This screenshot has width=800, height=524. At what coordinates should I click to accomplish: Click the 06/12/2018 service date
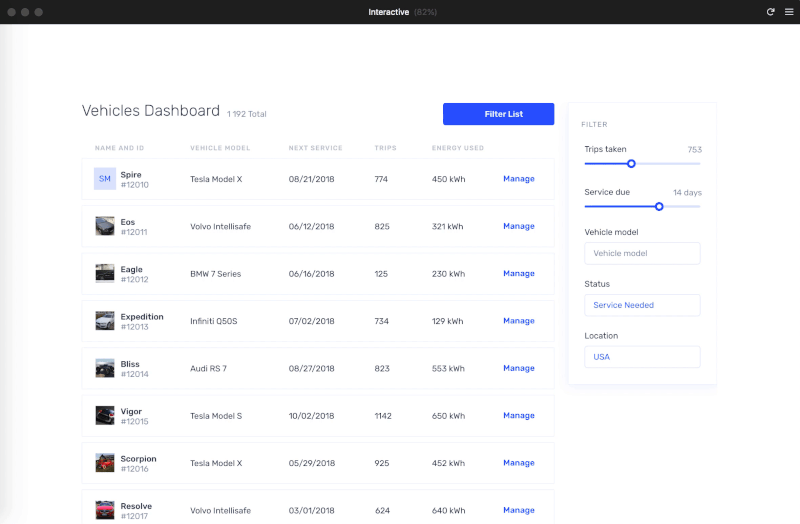(x=311, y=227)
